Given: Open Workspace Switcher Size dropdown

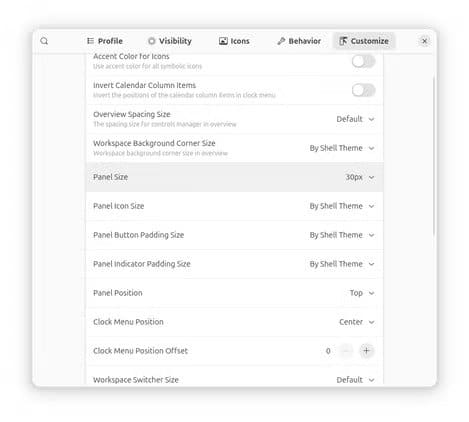Looking at the screenshot, I should click(355, 380).
